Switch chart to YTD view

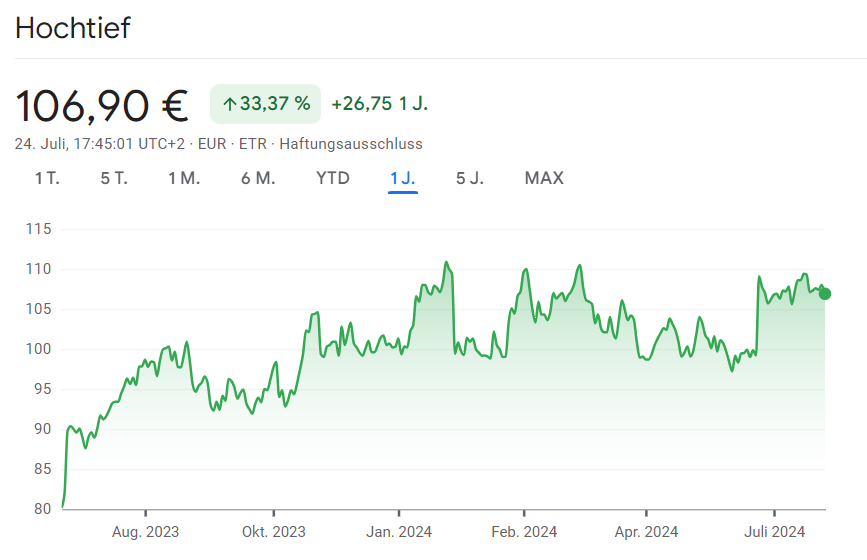click(x=333, y=178)
